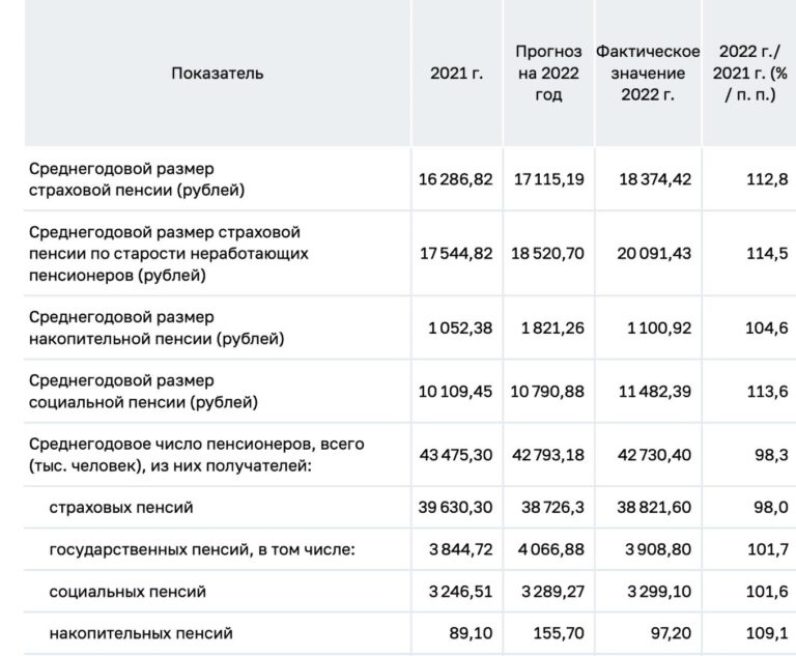Select value 17 544,82
Image resolution: width=796 pixels, height=656 pixels.
[x=456, y=253]
